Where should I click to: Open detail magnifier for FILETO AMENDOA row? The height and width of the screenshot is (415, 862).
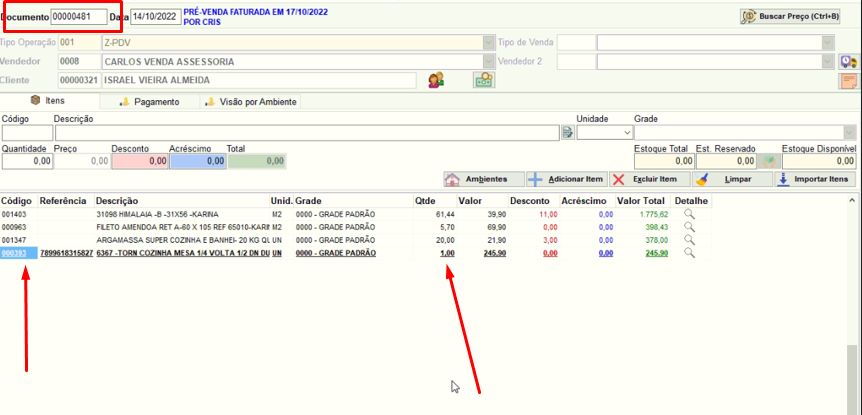click(x=689, y=227)
